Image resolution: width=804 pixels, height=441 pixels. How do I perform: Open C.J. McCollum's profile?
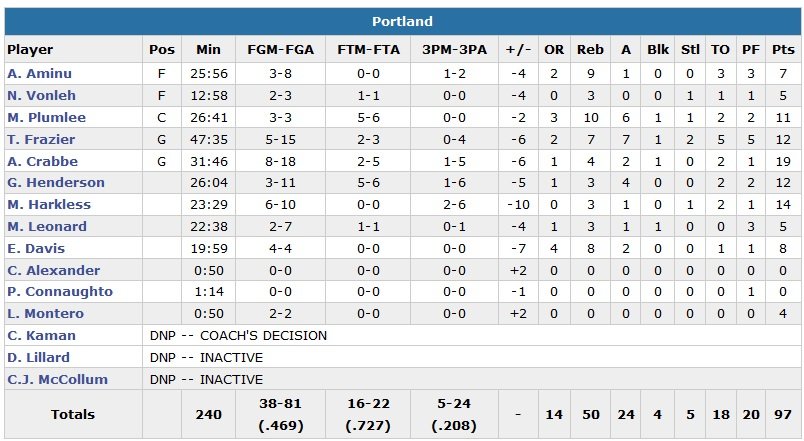click(x=57, y=380)
